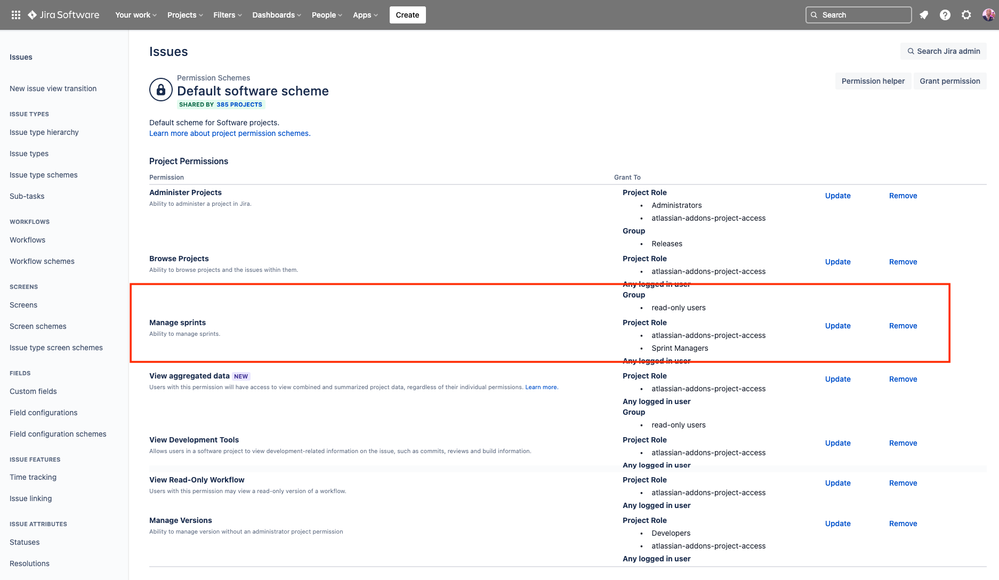This screenshot has height=580, width=999.
Task: Open Issue type schemes in sidebar
Action: tap(43, 175)
